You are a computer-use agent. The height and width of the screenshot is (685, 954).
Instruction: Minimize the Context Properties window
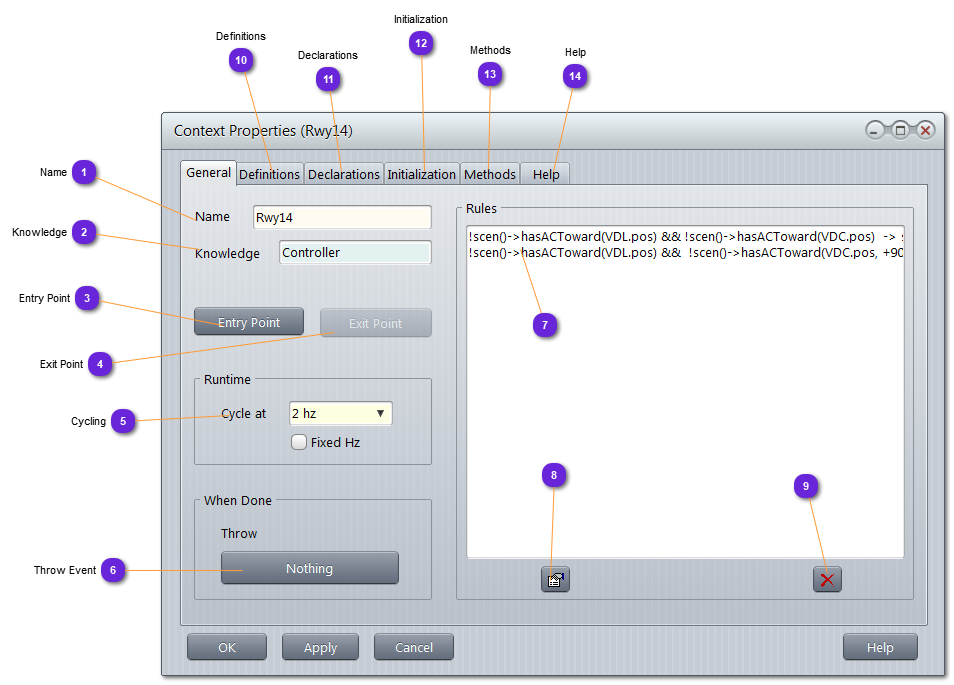point(876,131)
